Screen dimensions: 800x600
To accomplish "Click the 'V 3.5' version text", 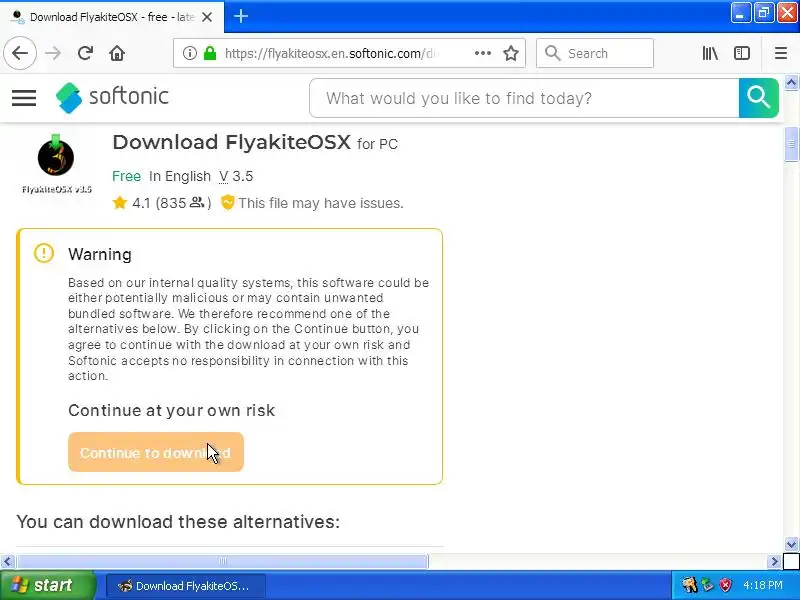I will click(x=236, y=176).
